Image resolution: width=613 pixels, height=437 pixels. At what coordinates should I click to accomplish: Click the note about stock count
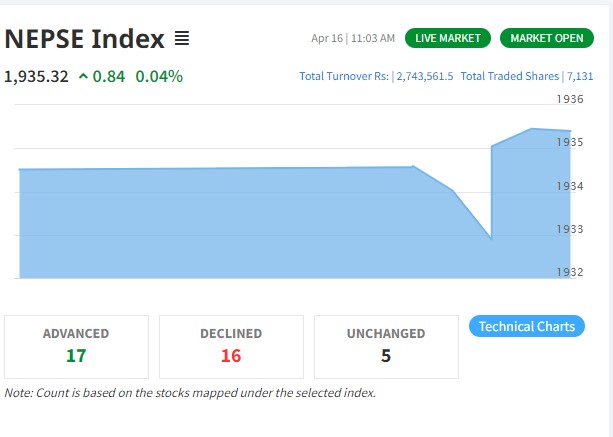tap(190, 393)
